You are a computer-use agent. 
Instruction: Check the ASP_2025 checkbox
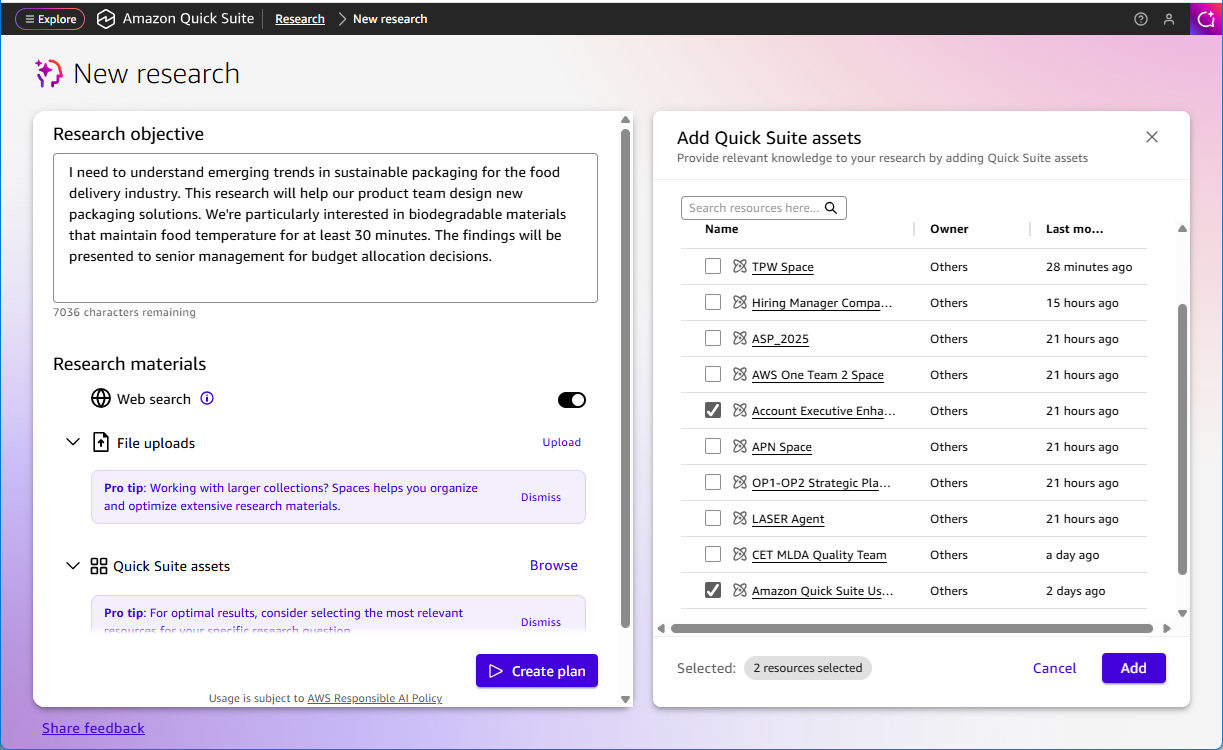coord(713,338)
